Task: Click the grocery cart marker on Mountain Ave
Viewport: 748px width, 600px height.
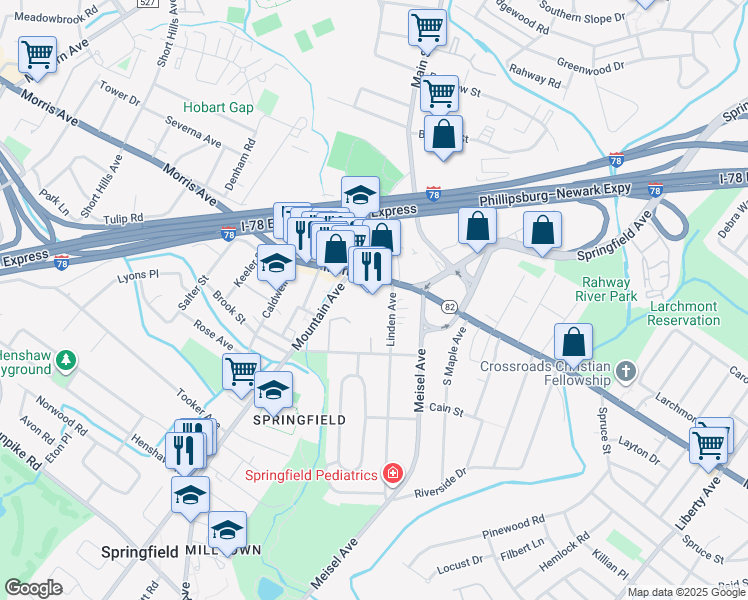Action: click(x=241, y=372)
